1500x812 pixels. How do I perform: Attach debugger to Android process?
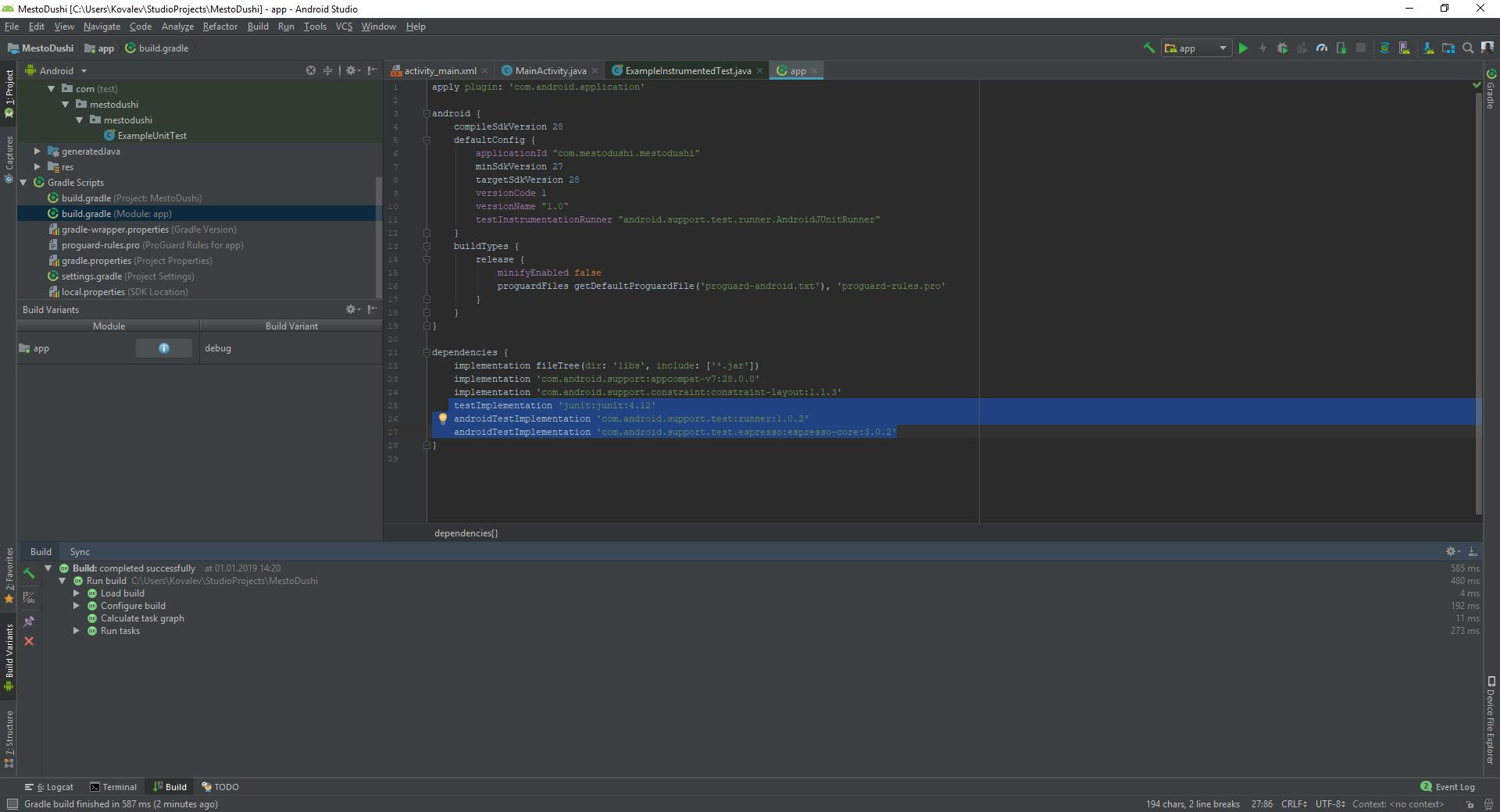1341,48
